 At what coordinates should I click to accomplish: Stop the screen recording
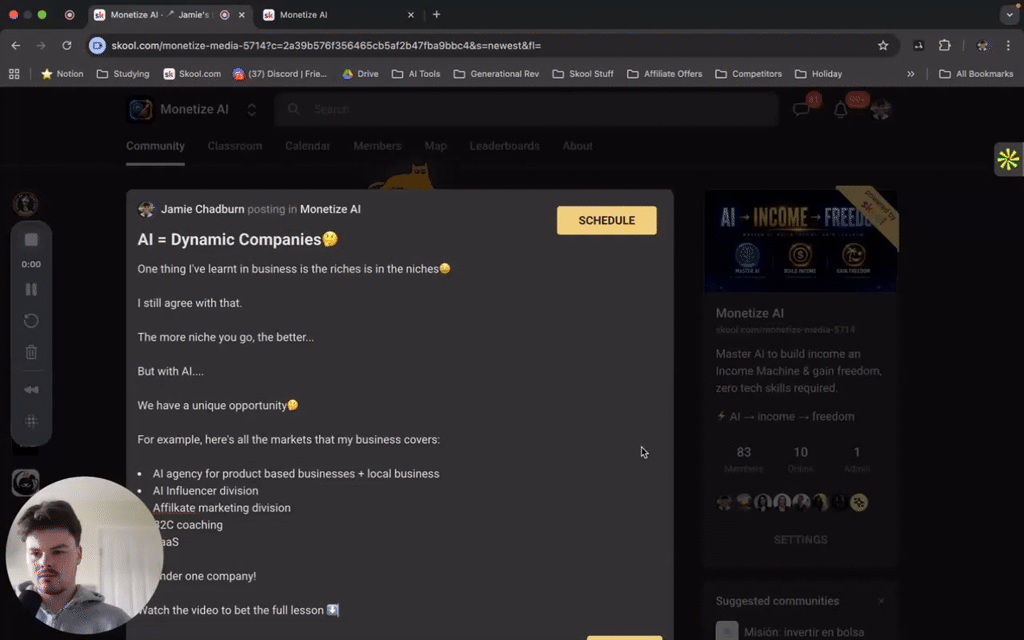[x=31, y=240]
